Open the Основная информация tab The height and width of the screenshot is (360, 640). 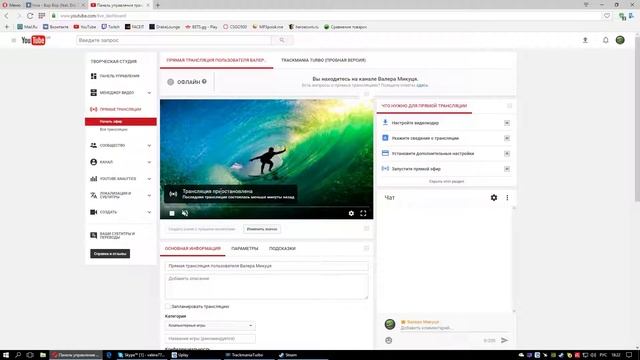[192, 248]
